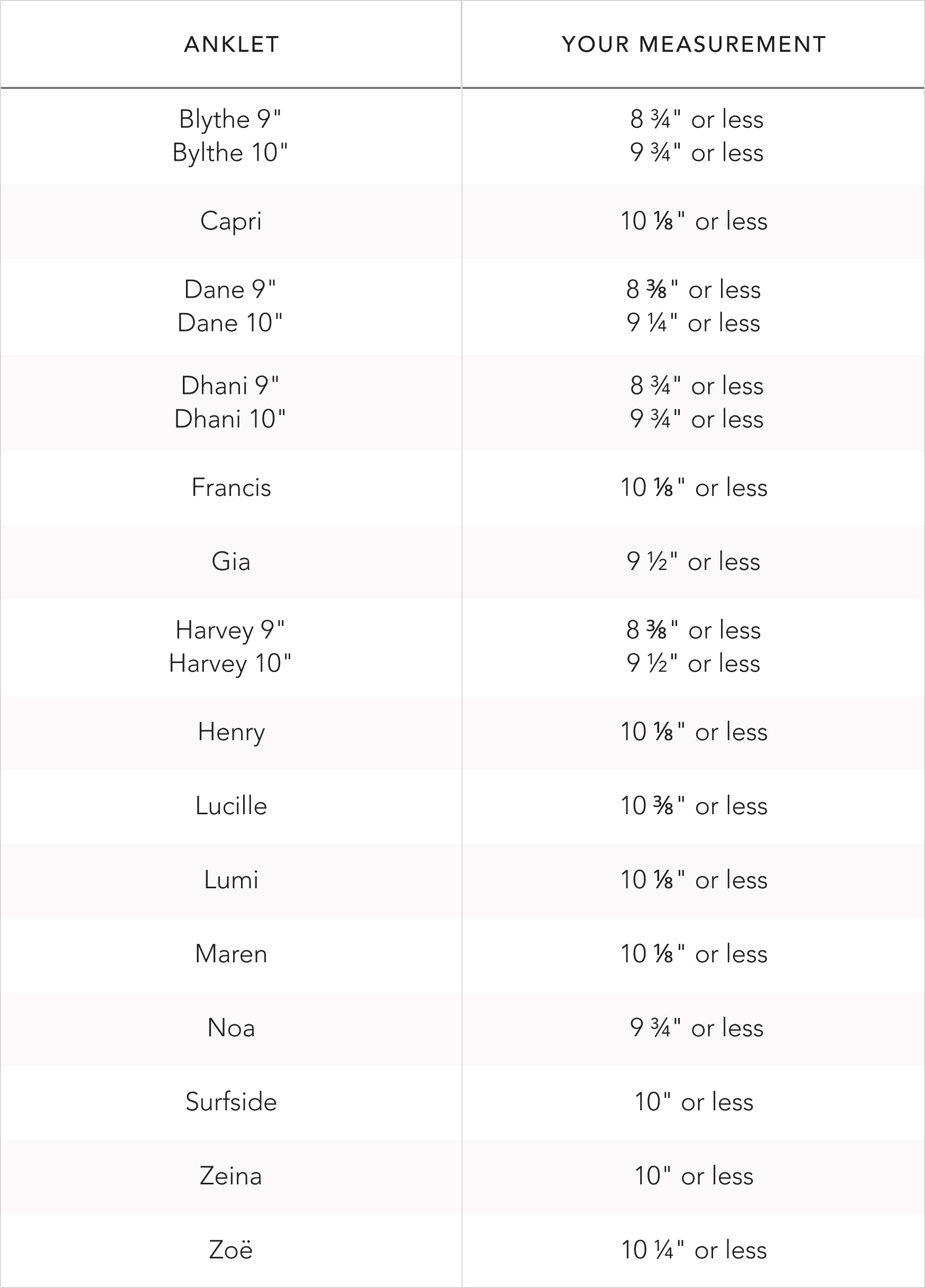Click the Dhani 9" anklet name
Image resolution: width=925 pixels, height=1288 pixels.
(x=230, y=385)
